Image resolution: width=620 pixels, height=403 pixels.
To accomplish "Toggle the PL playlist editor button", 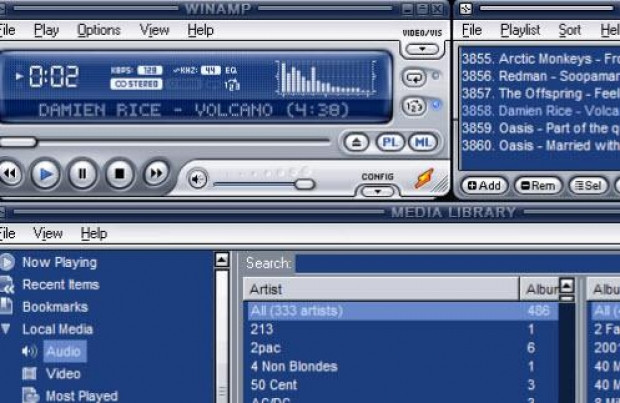I will pyautogui.click(x=390, y=142).
